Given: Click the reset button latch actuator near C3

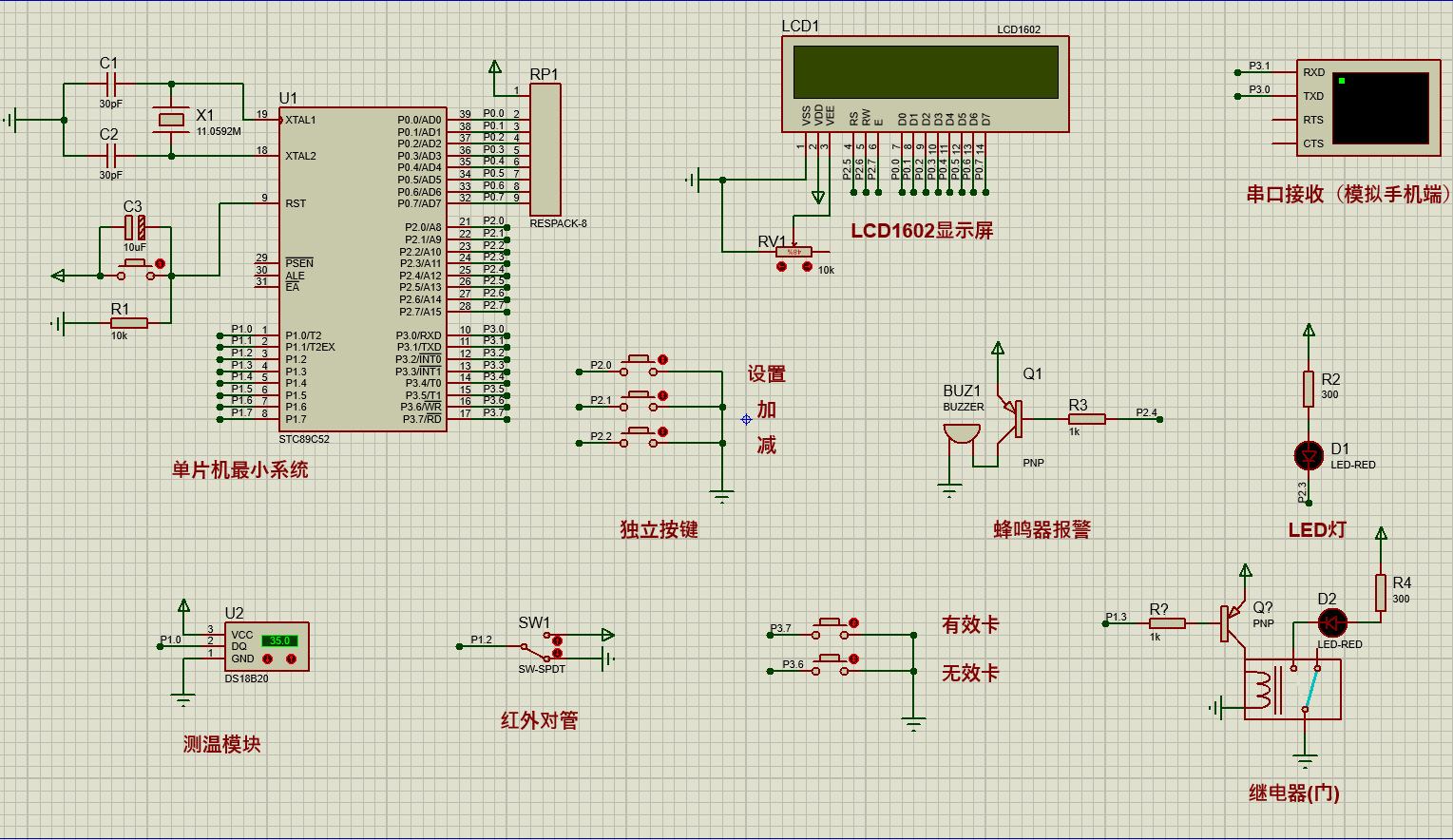Looking at the screenshot, I should pos(160,263).
